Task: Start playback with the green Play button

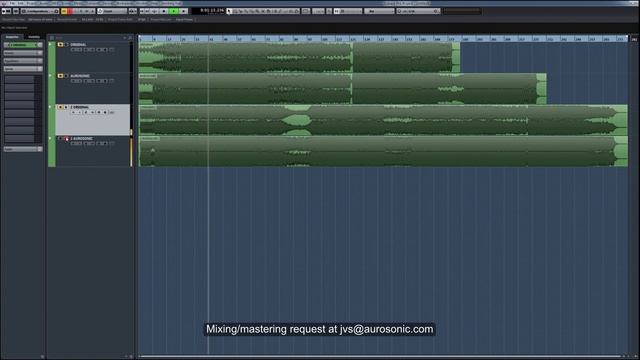Action: tap(174, 11)
